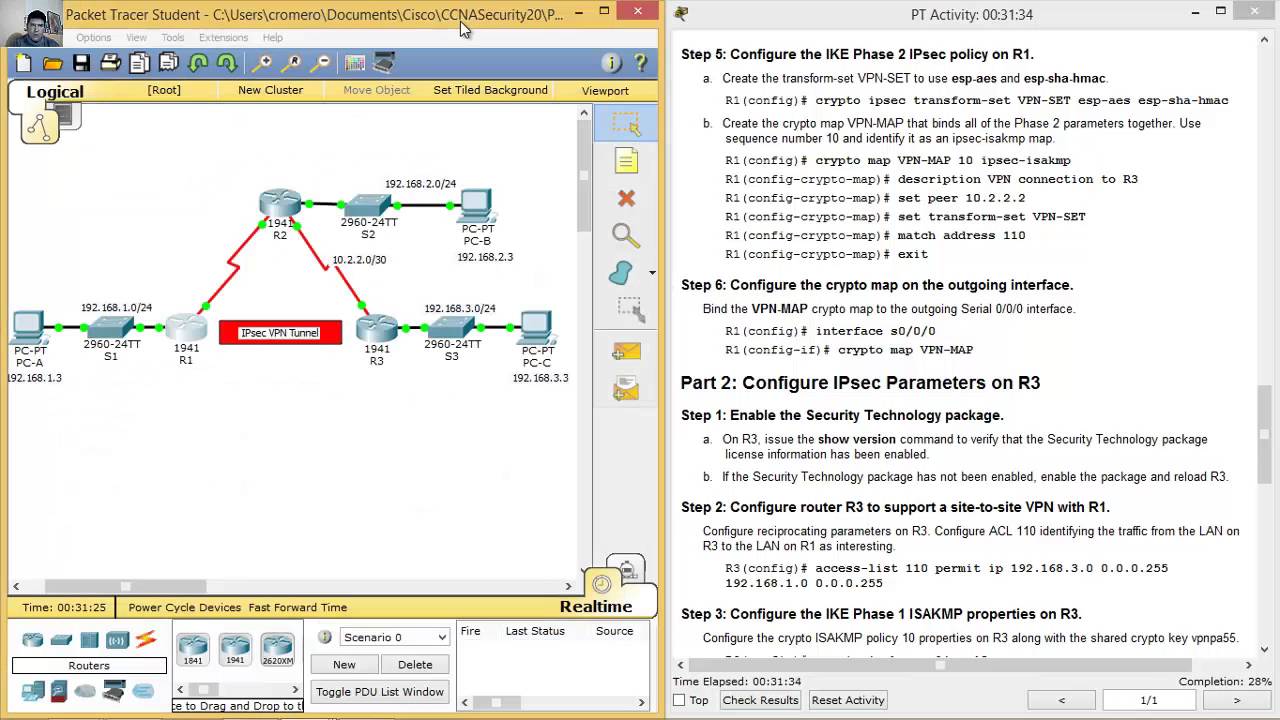Viewport: 1280px width, 720px height.
Task: Click the Zoom In magnifier icon
Action: (262, 63)
